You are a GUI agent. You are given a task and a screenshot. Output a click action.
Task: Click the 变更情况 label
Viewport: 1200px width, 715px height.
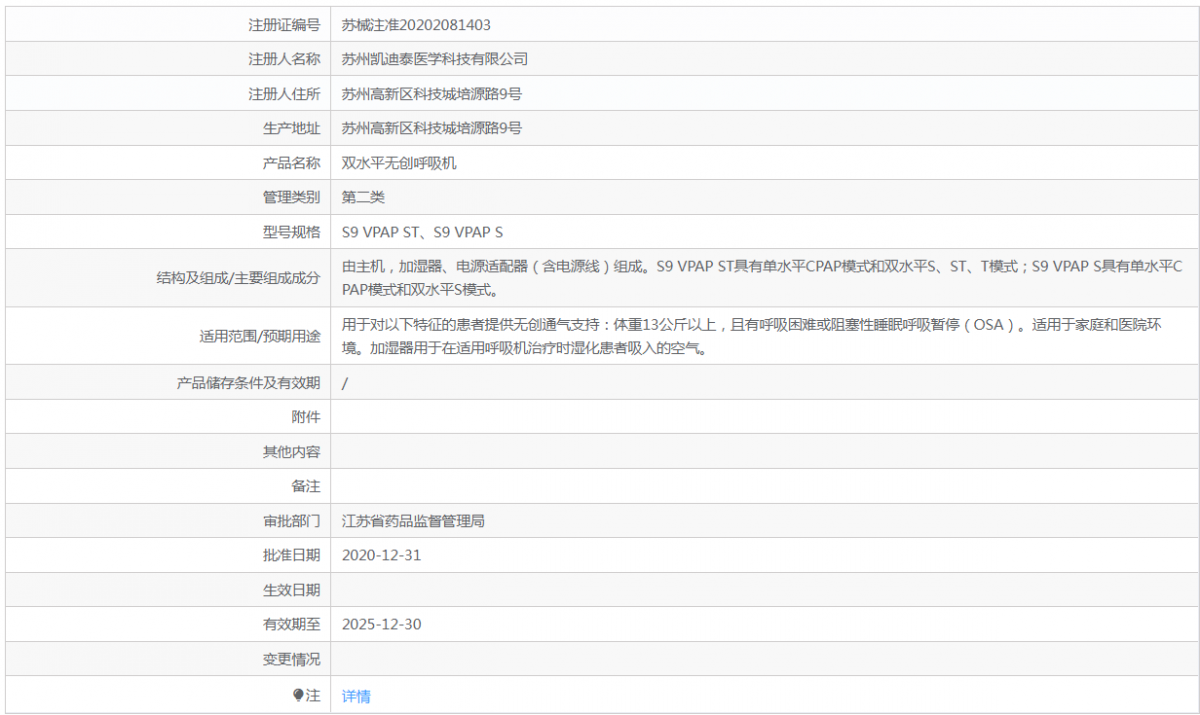click(291, 659)
